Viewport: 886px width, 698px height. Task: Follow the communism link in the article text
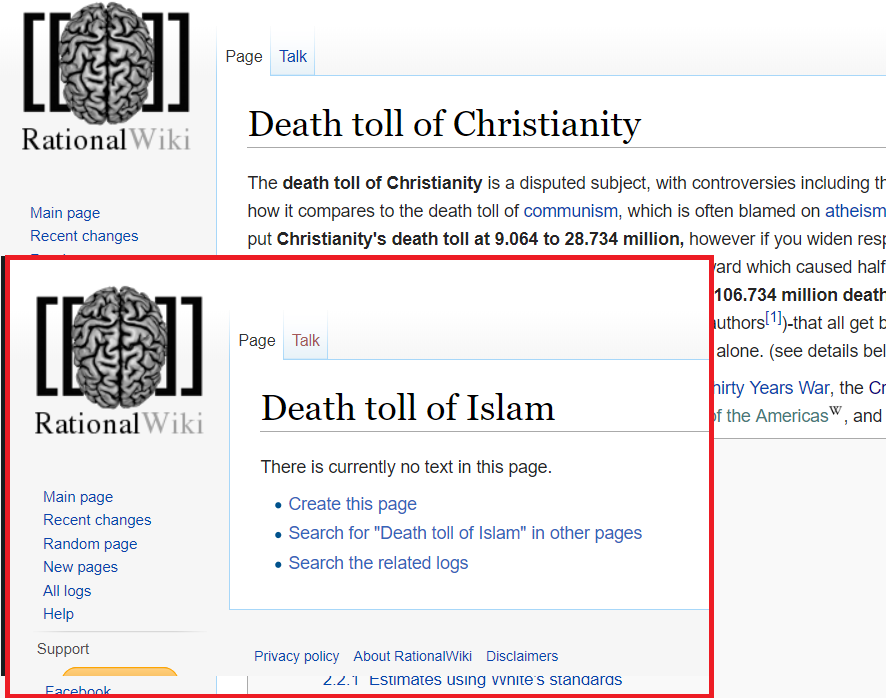click(x=571, y=211)
